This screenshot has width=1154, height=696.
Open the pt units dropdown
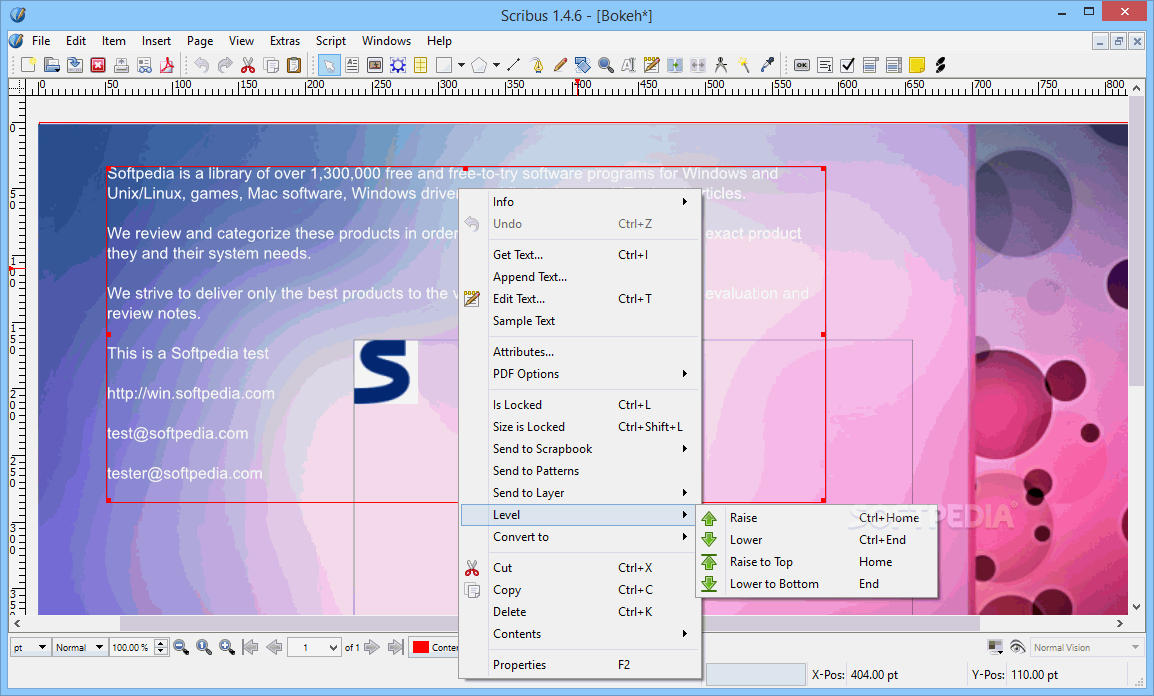point(30,647)
